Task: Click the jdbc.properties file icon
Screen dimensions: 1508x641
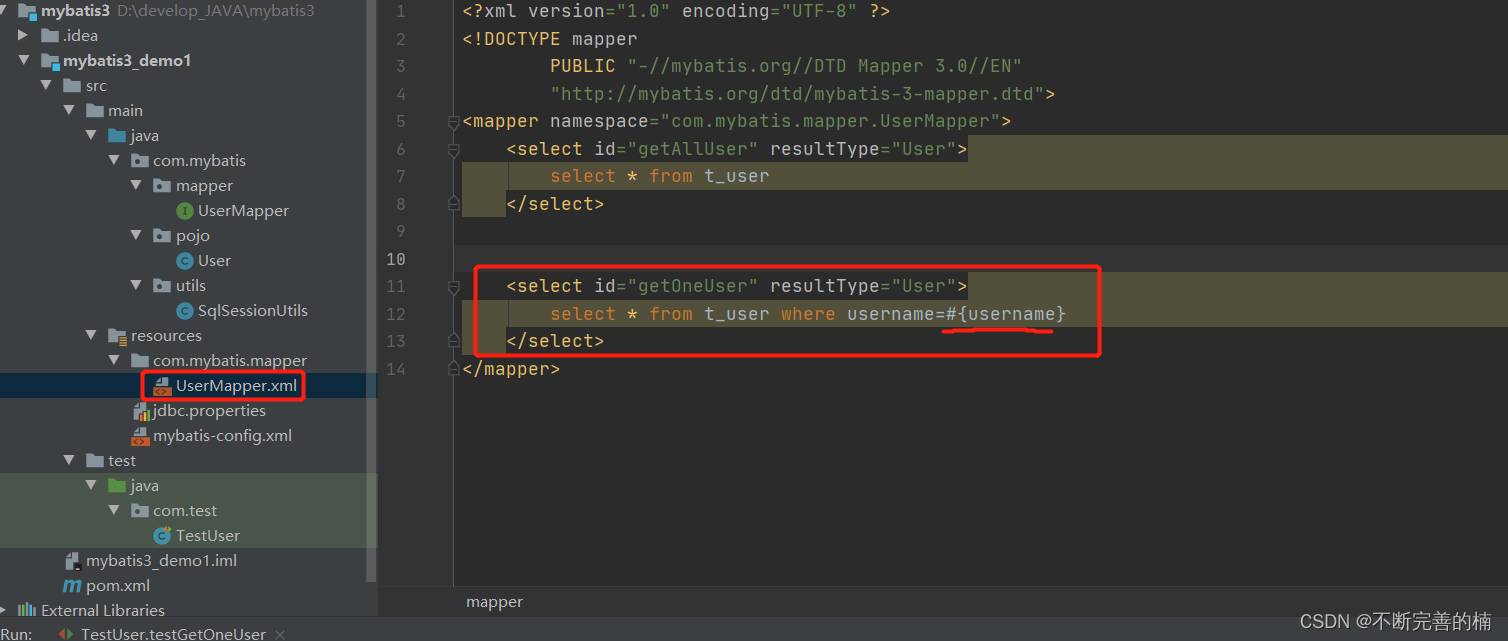Action: [140, 410]
